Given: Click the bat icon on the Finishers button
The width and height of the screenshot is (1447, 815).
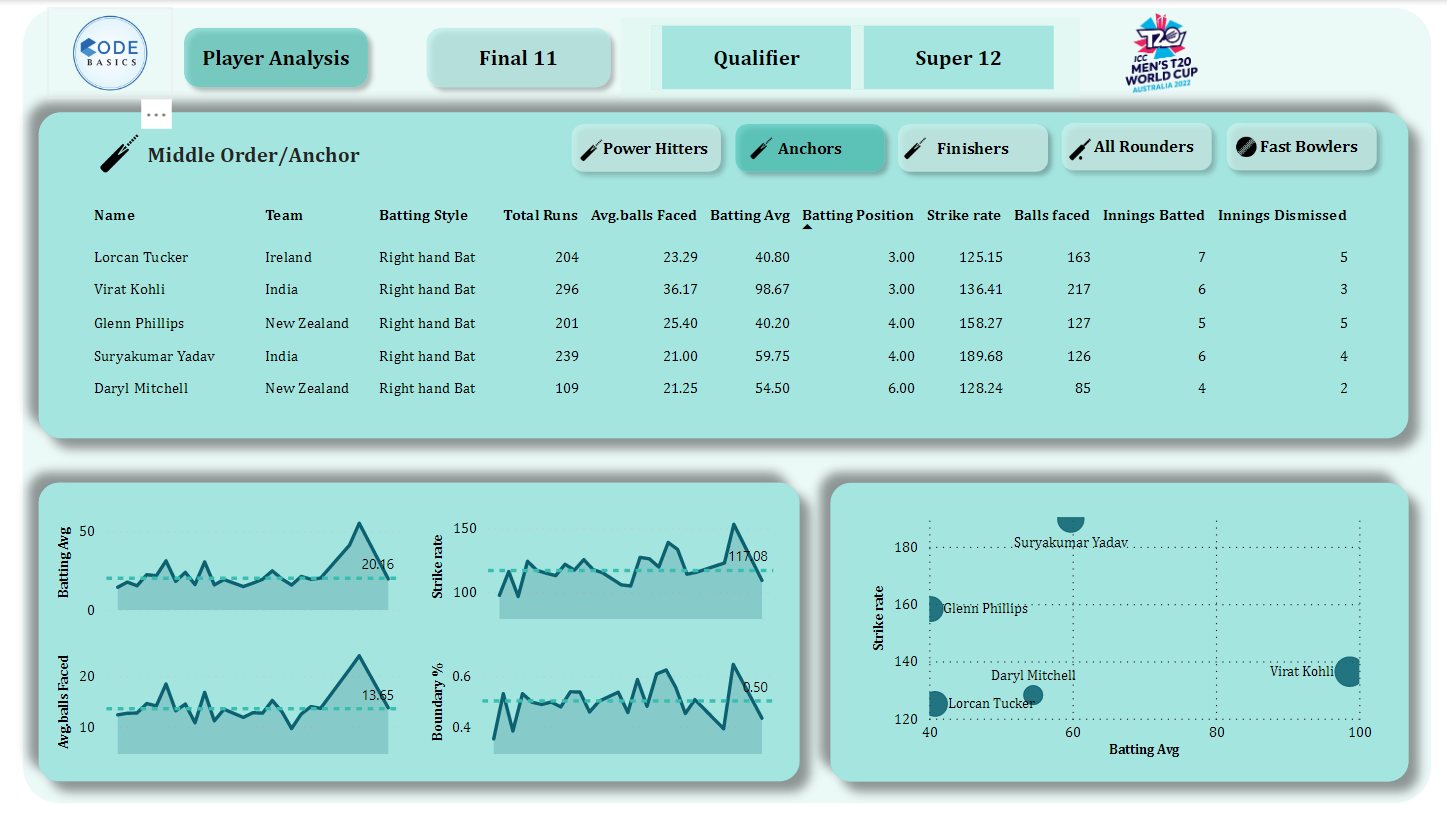Looking at the screenshot, I should (x=913, y=147).
